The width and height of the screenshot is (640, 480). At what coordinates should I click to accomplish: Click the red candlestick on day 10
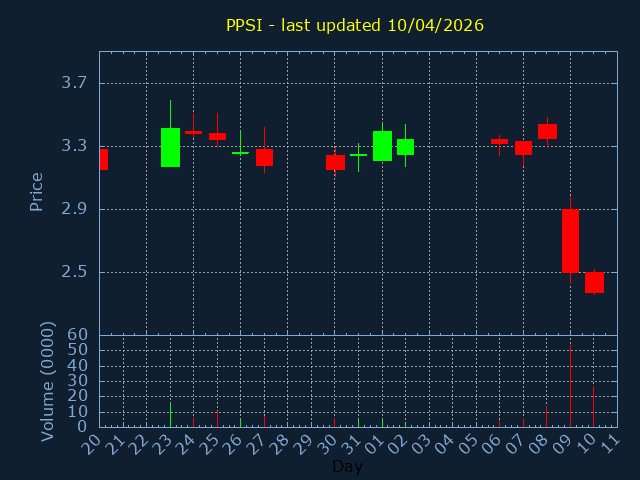[x=594, y=282]
